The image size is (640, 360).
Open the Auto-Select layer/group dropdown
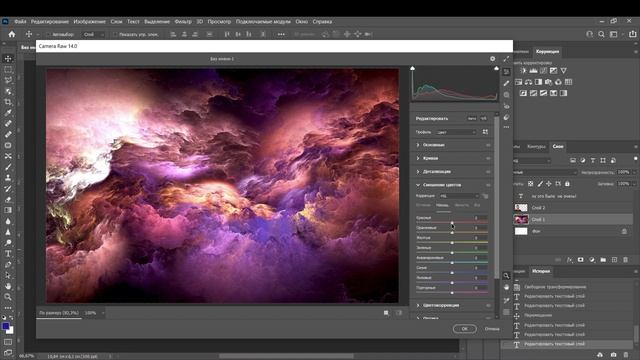tap(93, 35)
